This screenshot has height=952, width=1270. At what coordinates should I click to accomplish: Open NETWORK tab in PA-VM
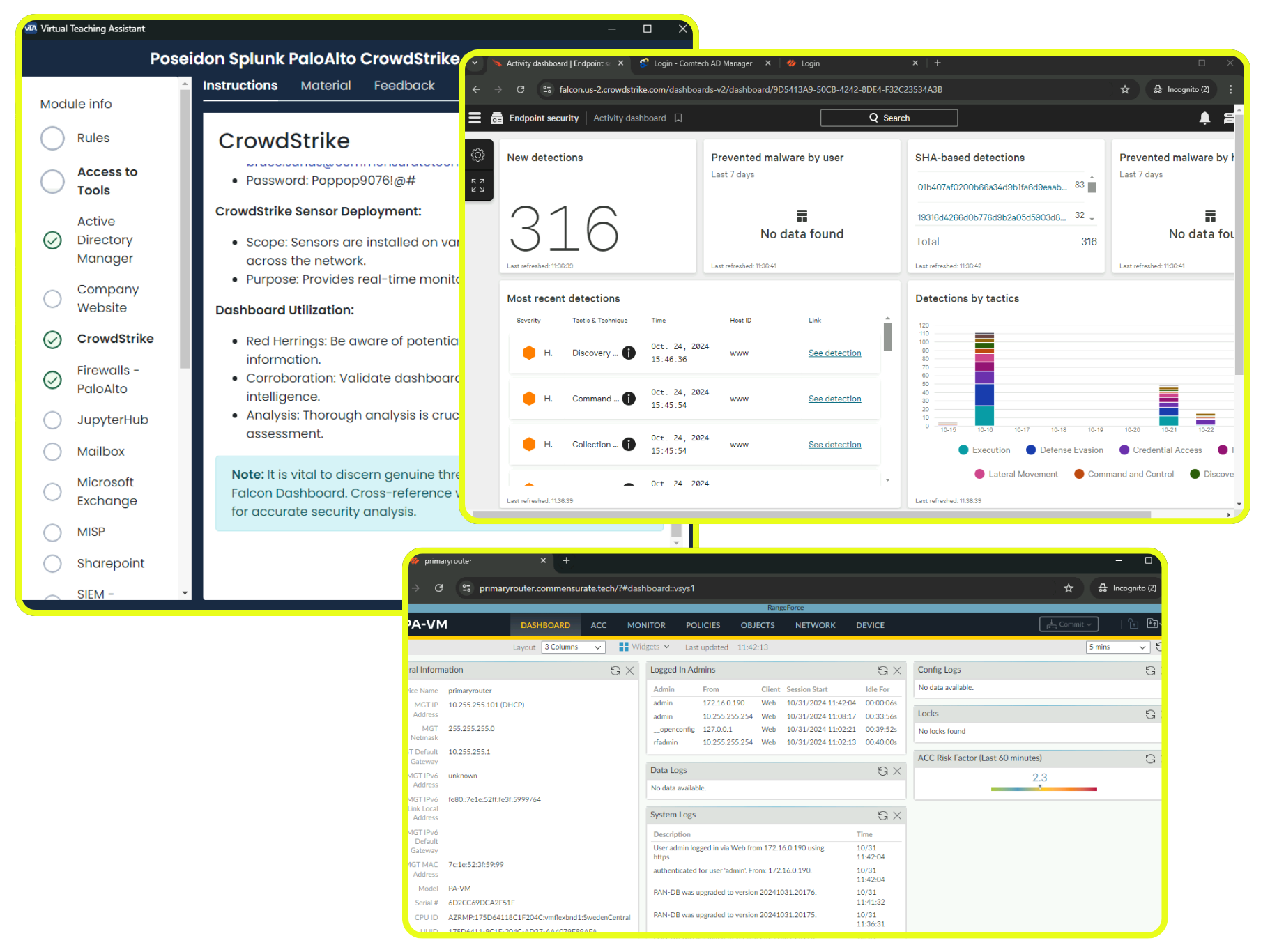815,625
